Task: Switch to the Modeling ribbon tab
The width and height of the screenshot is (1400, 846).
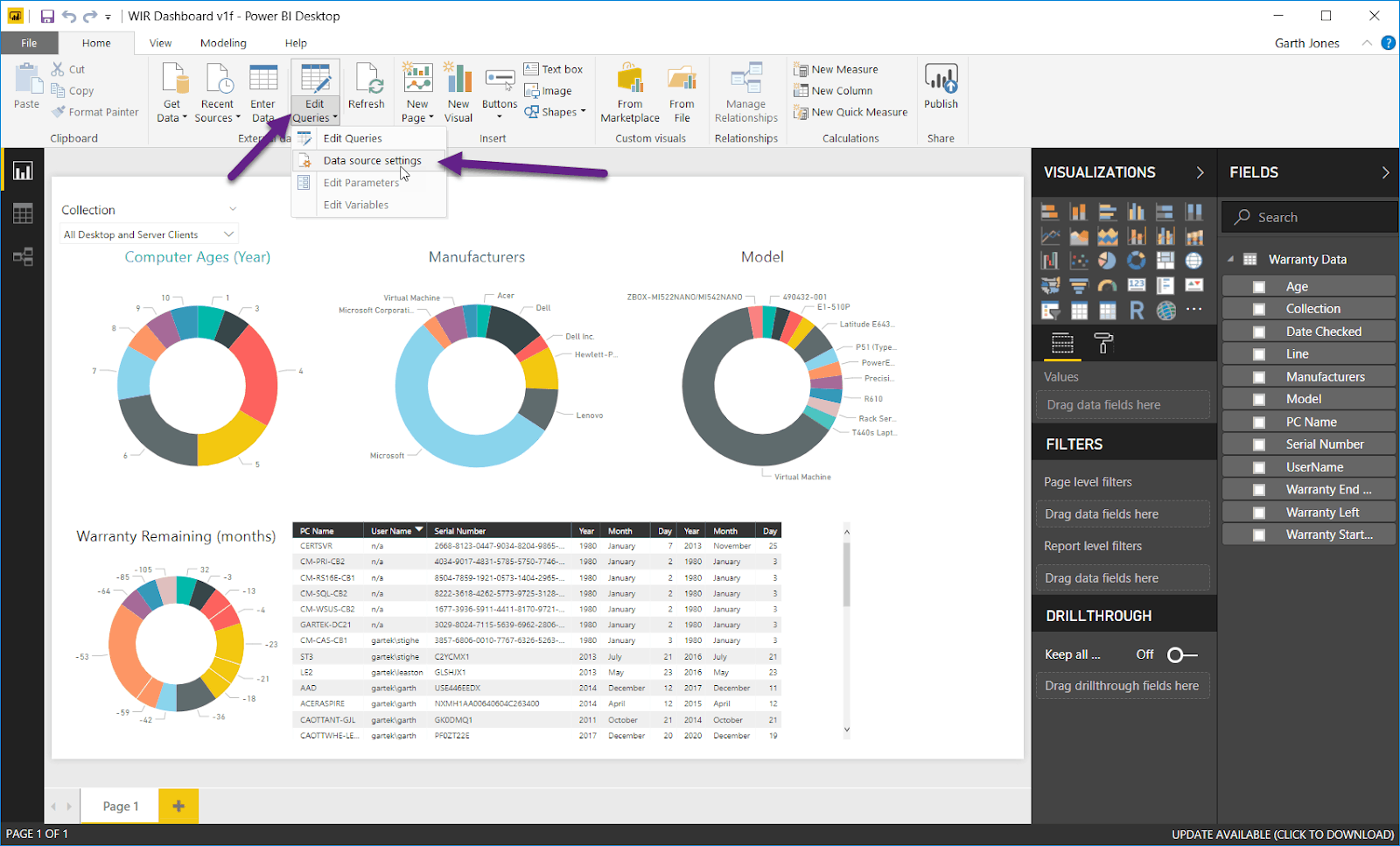Action: 223,42
